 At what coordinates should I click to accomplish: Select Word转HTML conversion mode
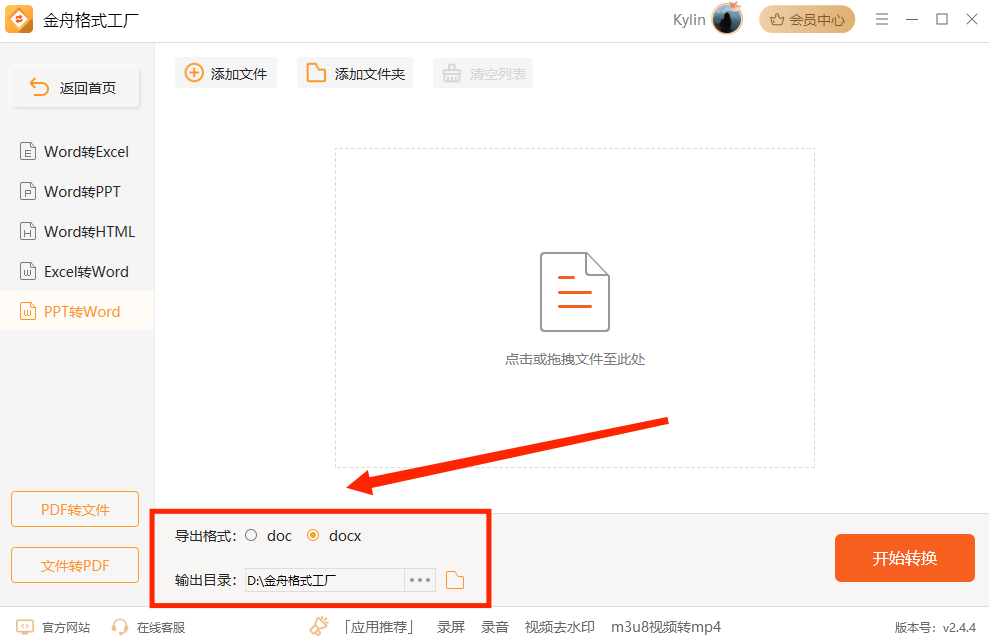(x=77, y=232)
